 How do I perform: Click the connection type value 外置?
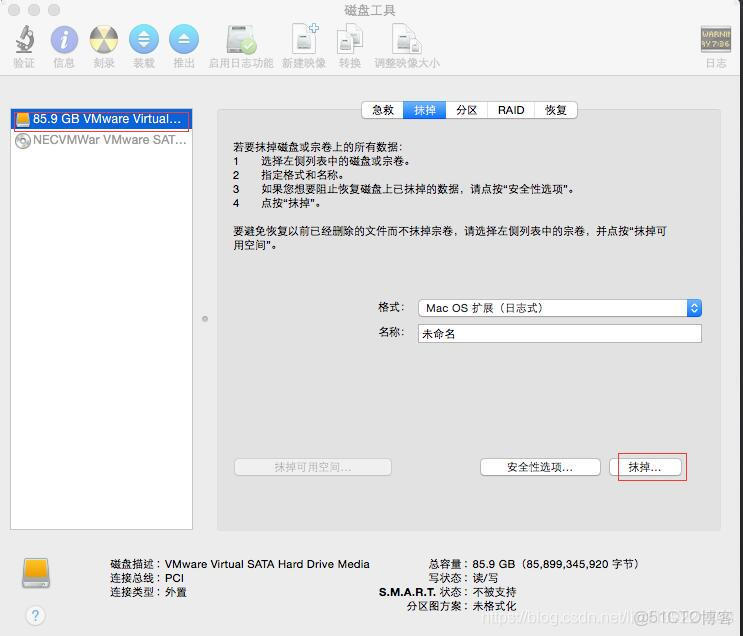(x=176, y=592)
